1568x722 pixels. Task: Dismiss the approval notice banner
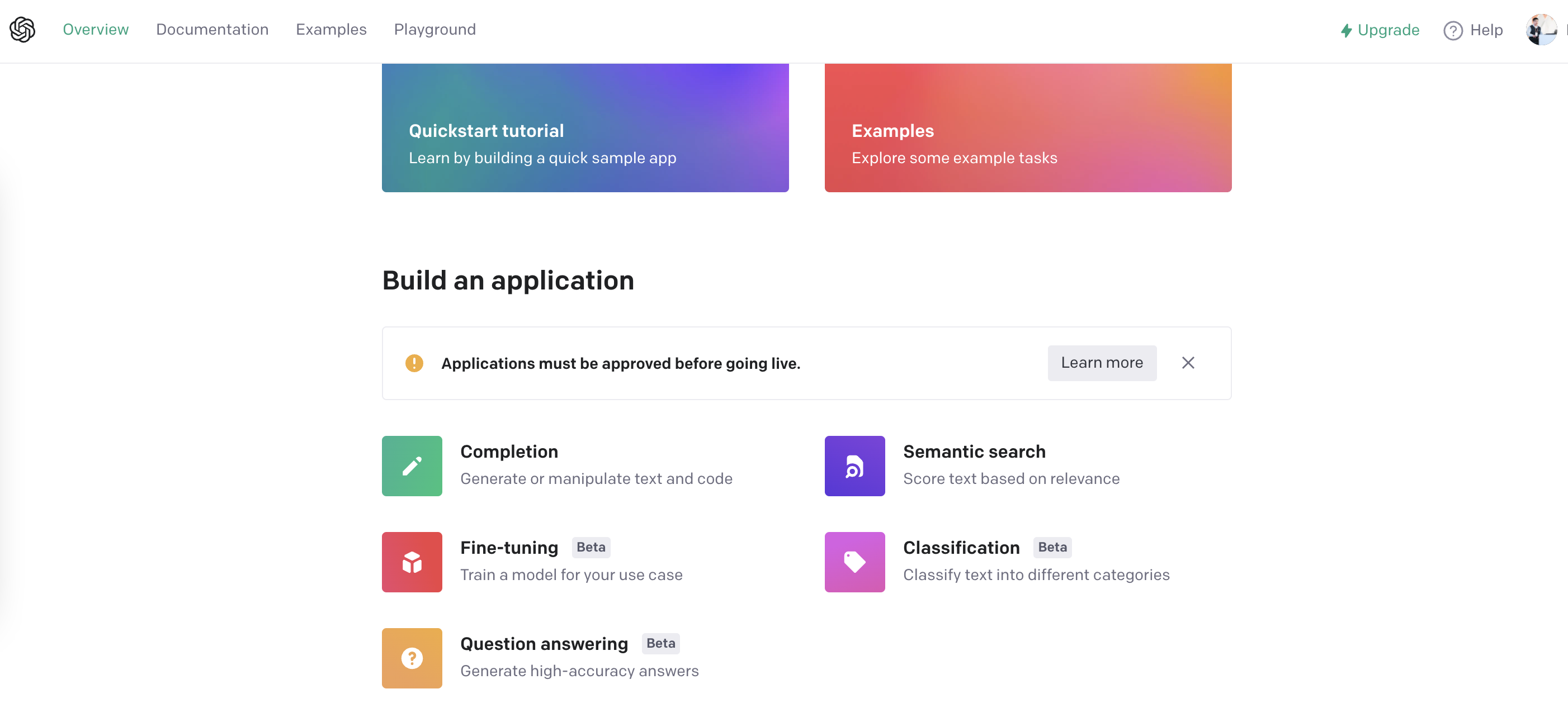[x=1188, y=363]
